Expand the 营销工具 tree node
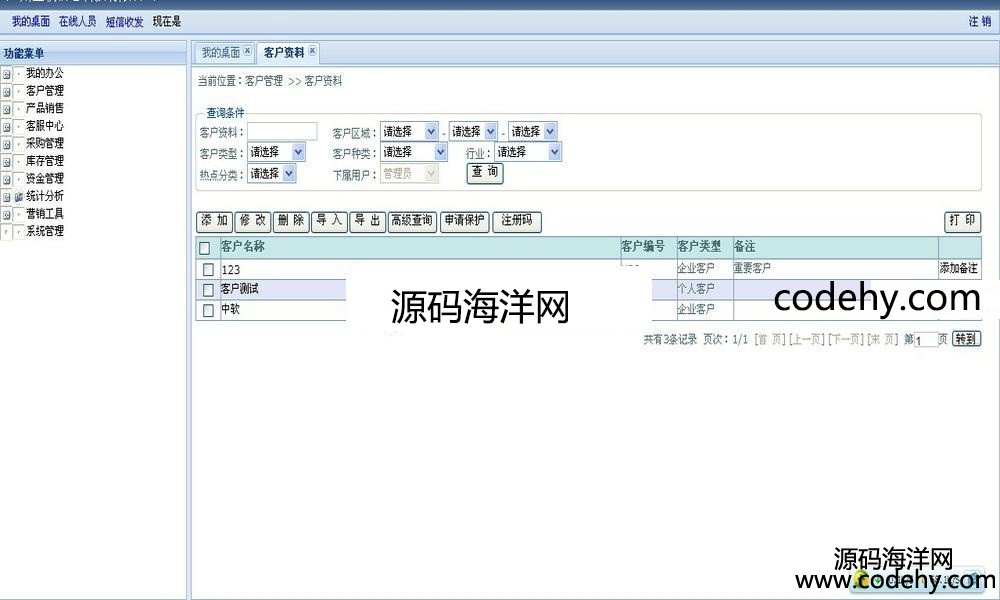Image resolution: width=1000 pixels, height=600 pixels. tap(6, 214)
